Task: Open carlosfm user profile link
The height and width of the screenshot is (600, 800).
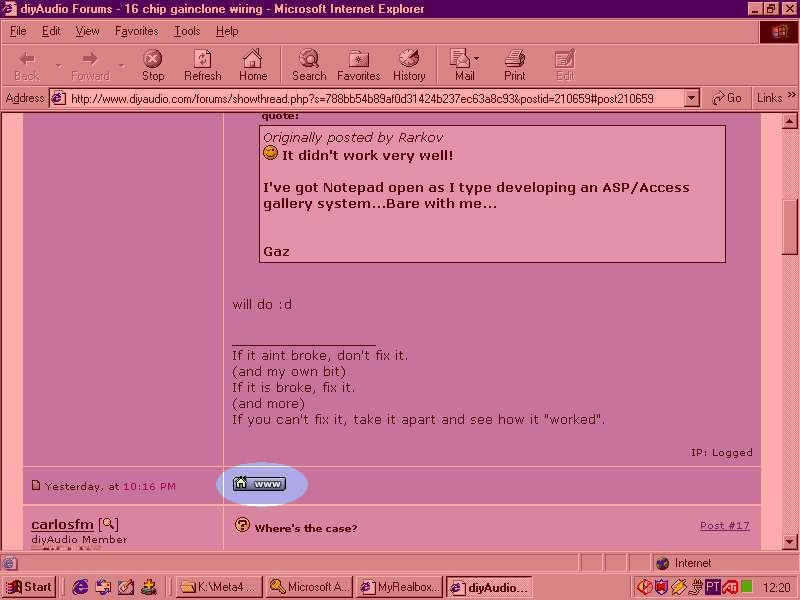Action: click(62, 524)
